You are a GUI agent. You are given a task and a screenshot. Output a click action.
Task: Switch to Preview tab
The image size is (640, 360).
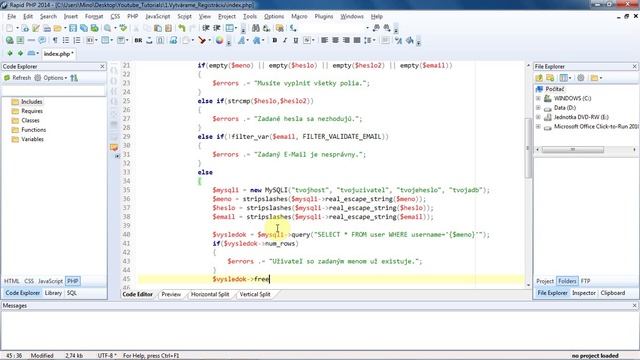pos(171,294)
